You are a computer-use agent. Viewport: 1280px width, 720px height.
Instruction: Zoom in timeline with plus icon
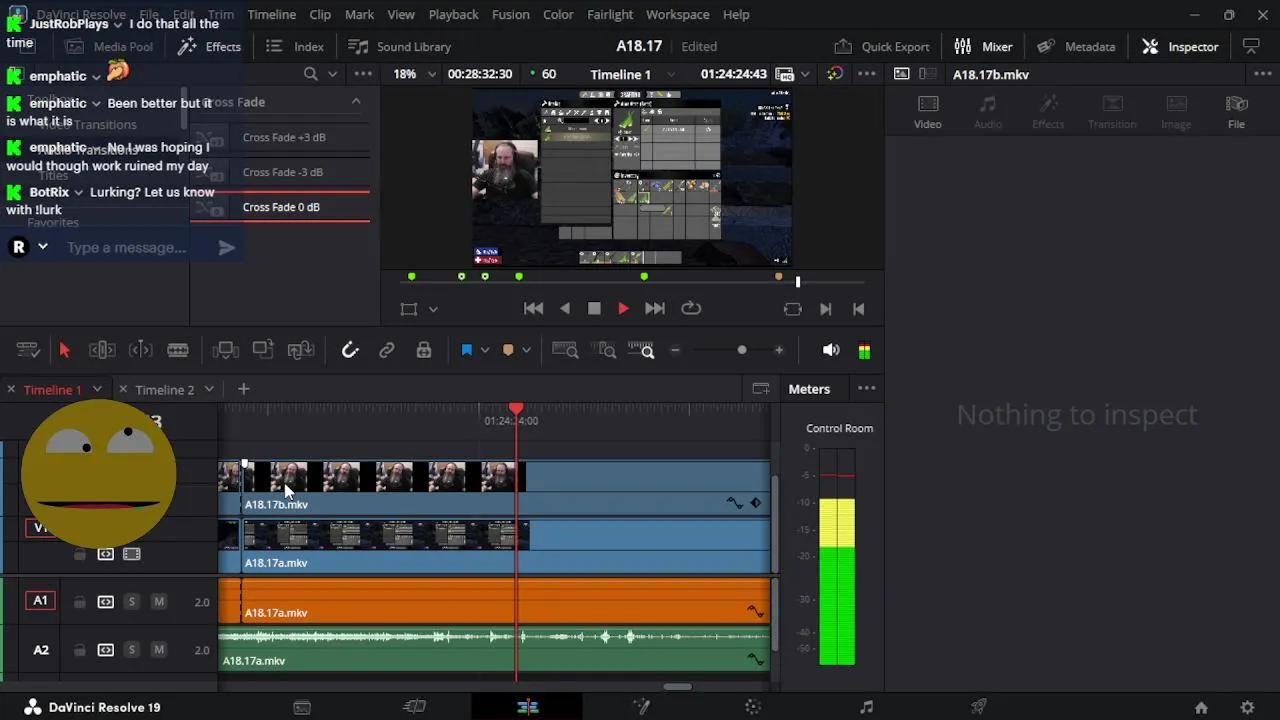779,350
